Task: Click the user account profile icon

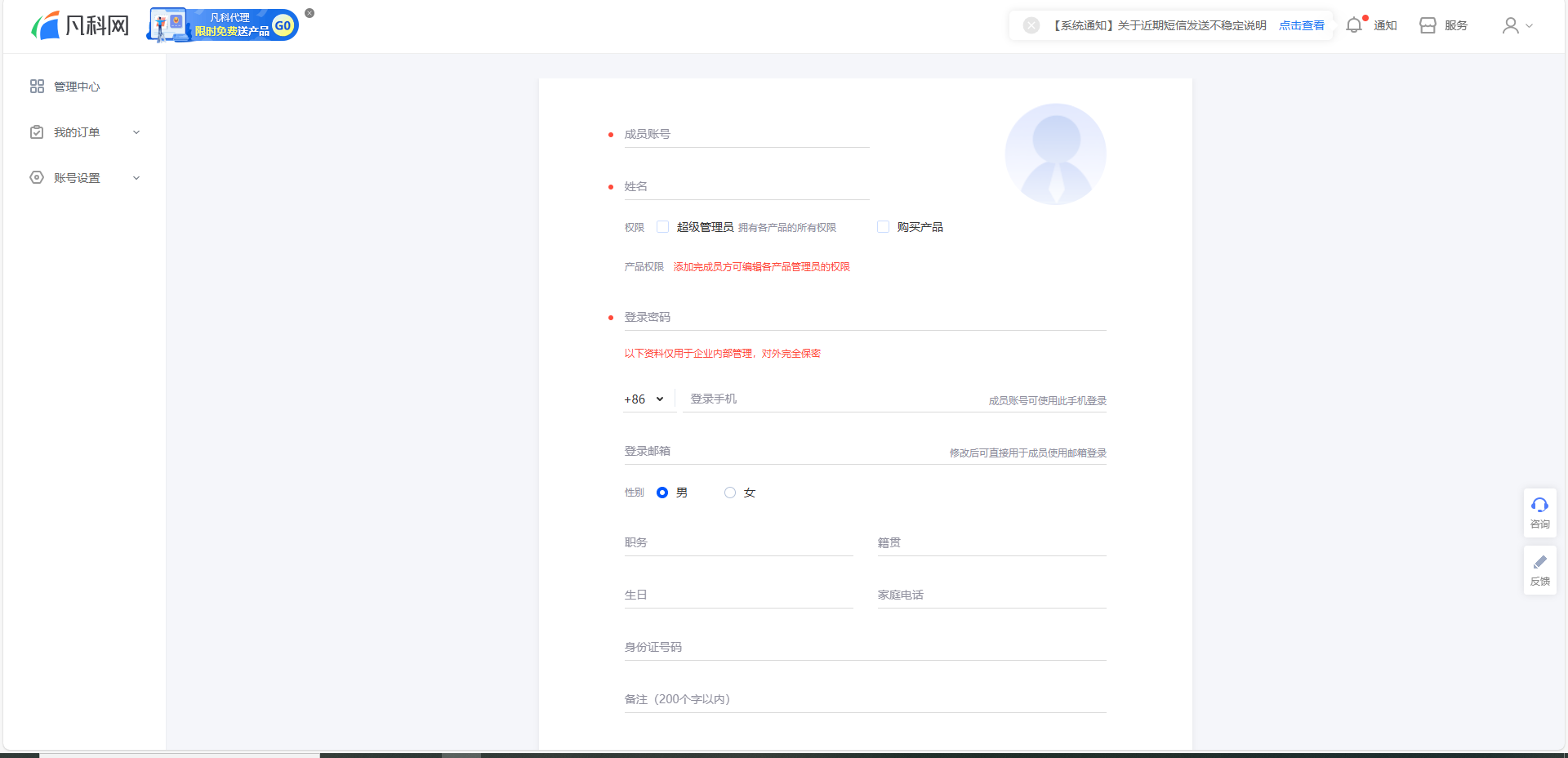Action: click(x=1511, y=25)
